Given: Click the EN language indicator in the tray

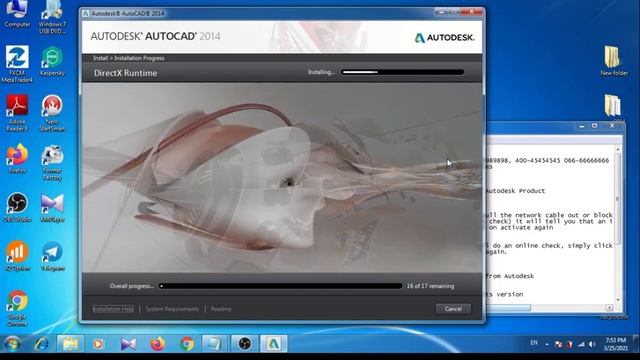Looking at the screenshot, I should 534,343.
